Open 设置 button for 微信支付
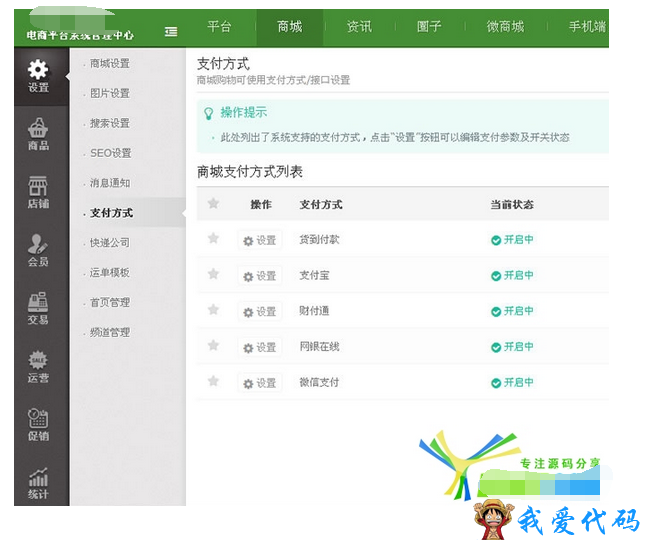The width and height of the screenshot is (657, 545). 260,383
